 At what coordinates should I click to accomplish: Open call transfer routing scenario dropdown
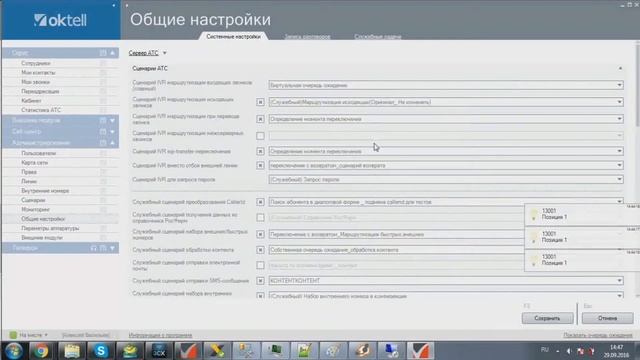click(619, 119)
